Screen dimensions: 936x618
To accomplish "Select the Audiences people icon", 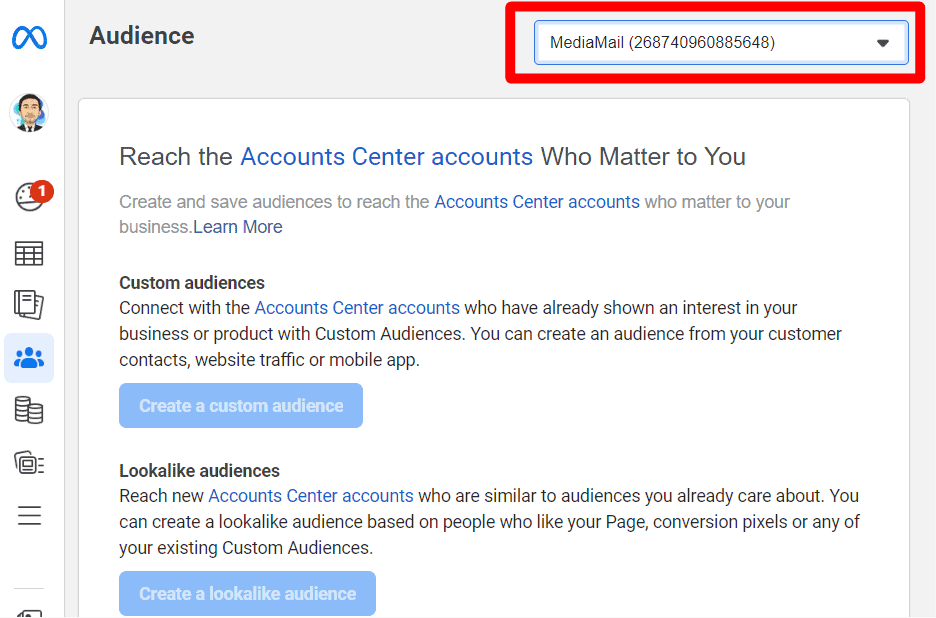I will [x=29, y=358].
